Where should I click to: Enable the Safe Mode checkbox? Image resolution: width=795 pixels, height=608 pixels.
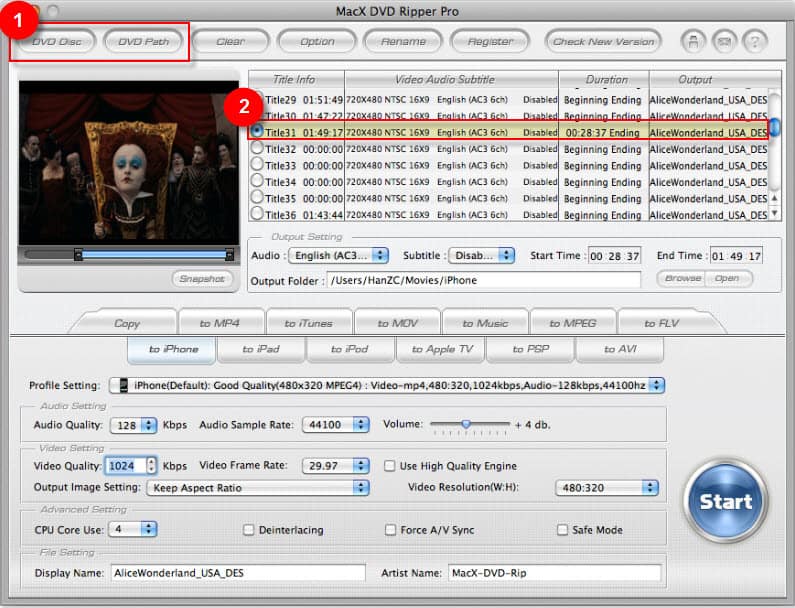coord(562,530)
